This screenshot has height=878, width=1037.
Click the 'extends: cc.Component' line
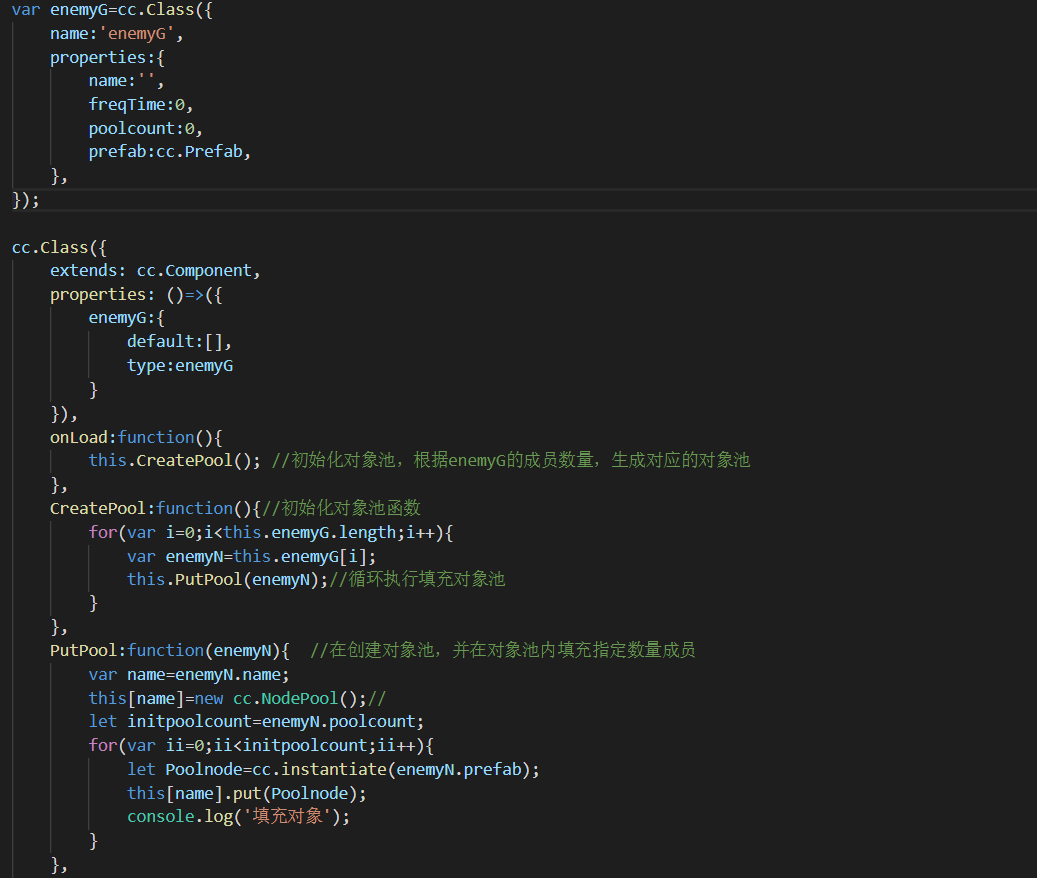pos(155,270)
